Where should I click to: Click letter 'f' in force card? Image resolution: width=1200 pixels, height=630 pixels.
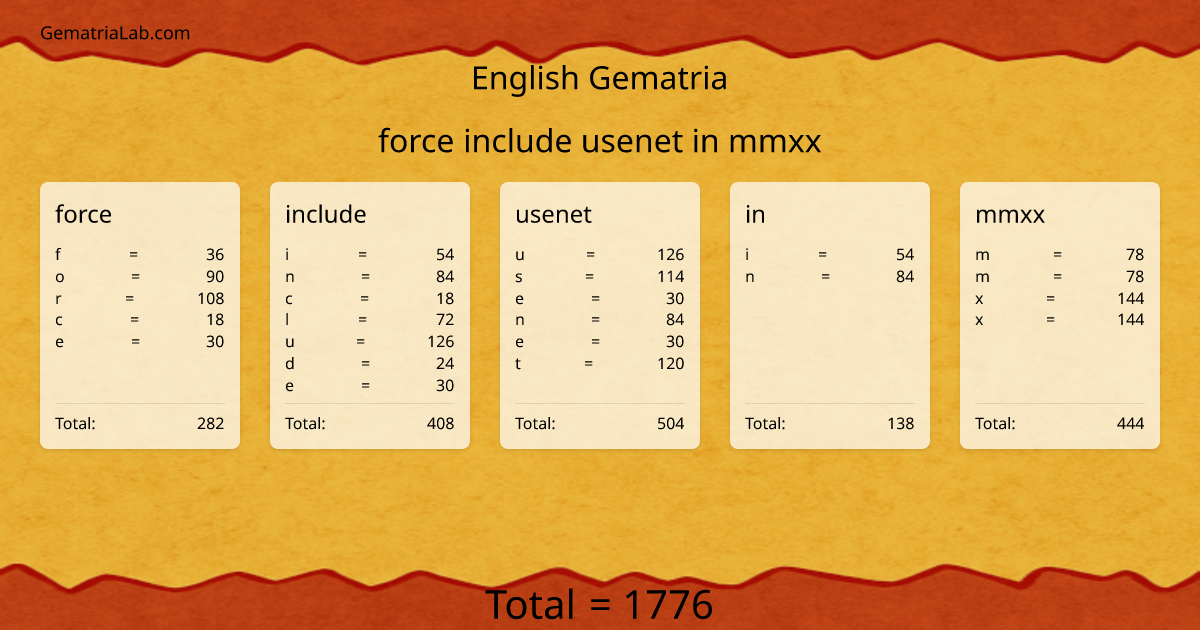(x=58, y=254)
